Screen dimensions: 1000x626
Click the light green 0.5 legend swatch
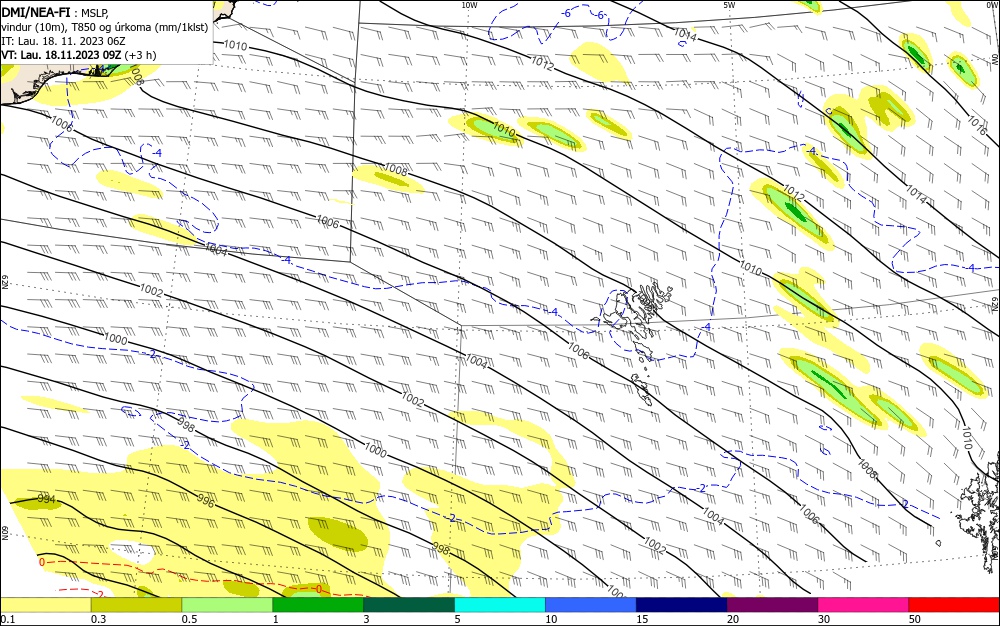pyautogui.click(x=227, y=605)
